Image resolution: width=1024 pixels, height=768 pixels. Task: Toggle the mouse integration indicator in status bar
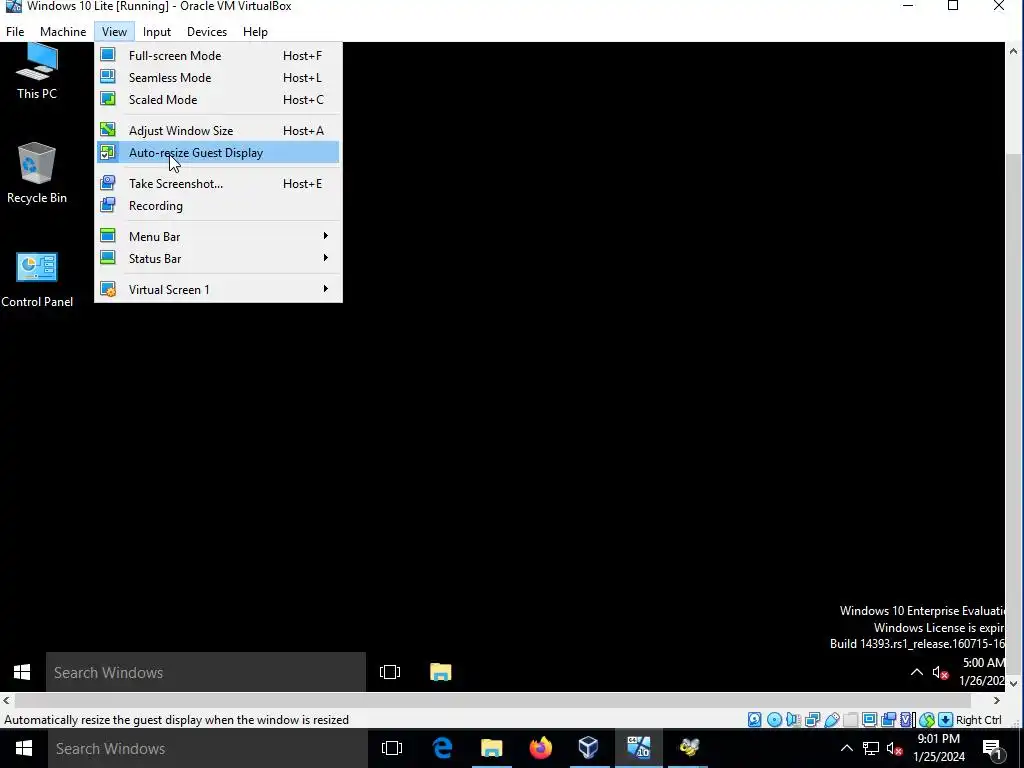coord(927,720)
